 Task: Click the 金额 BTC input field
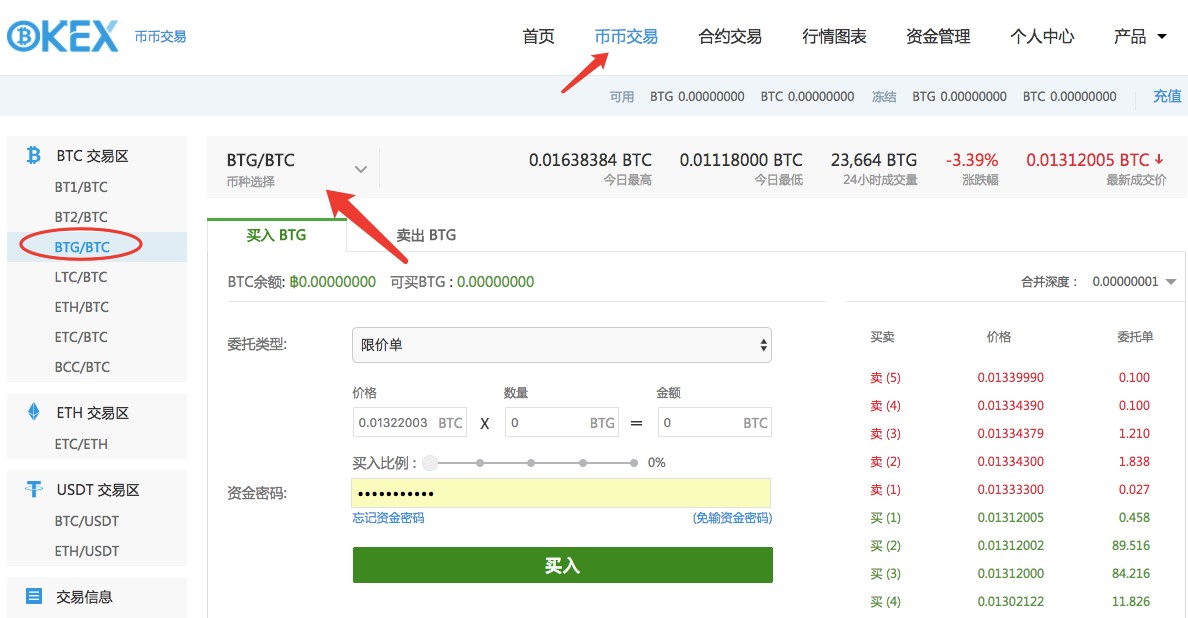click(714, 423)
